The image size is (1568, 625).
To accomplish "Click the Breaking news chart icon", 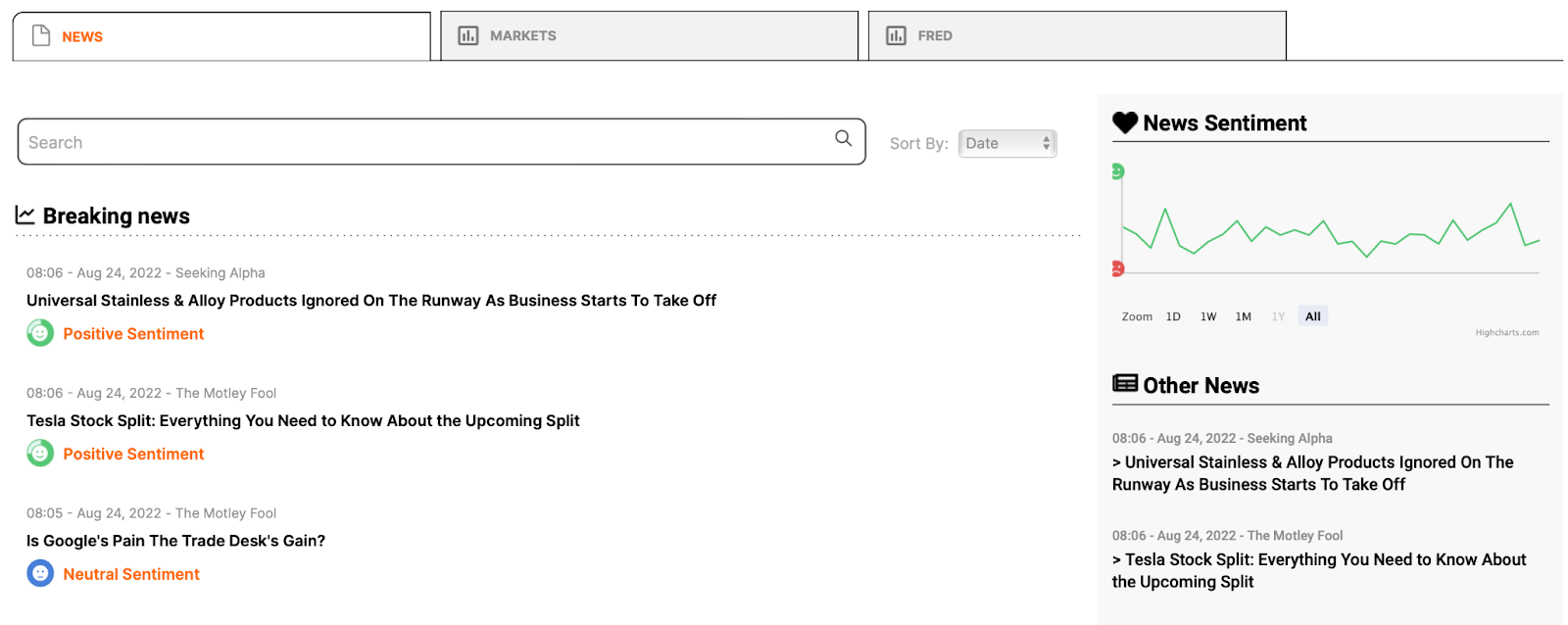I will click(25, 215).
